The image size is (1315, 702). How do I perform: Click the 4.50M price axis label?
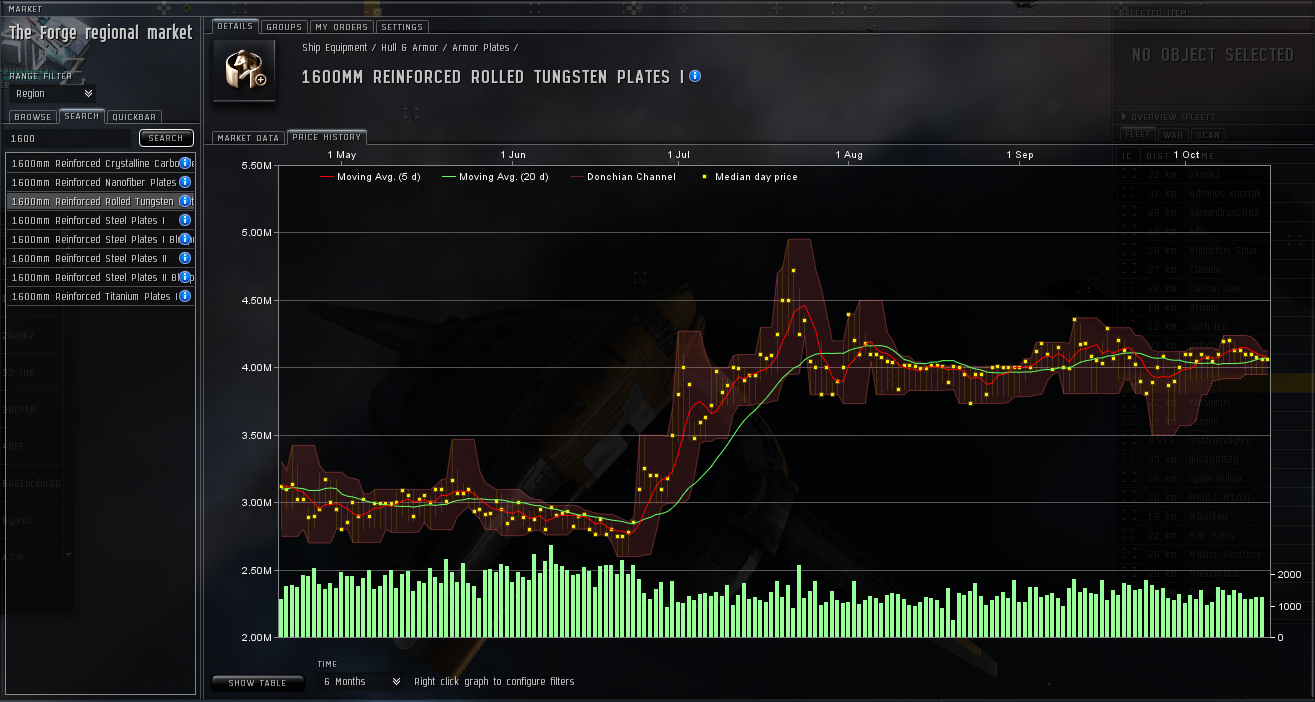coord(256,300)
